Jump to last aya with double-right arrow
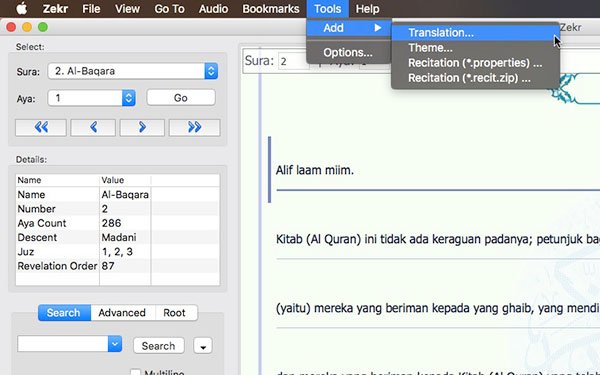 [x=194, y=127]
